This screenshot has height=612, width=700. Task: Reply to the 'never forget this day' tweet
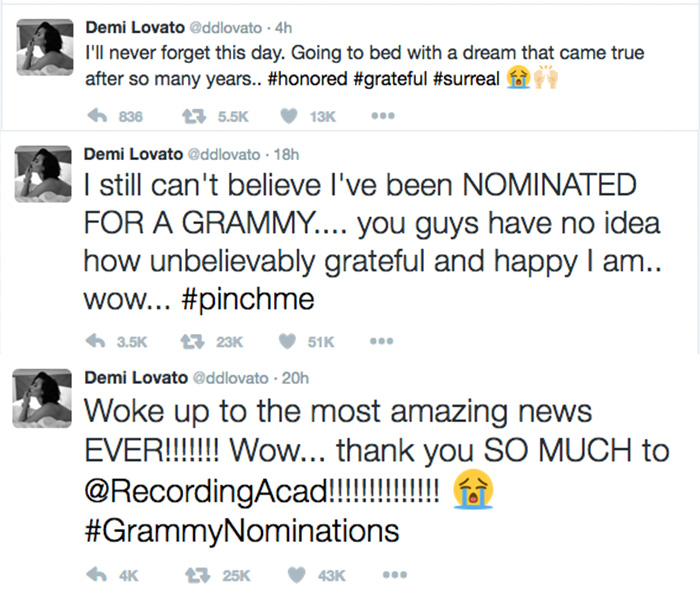click(x=97, y=116)
